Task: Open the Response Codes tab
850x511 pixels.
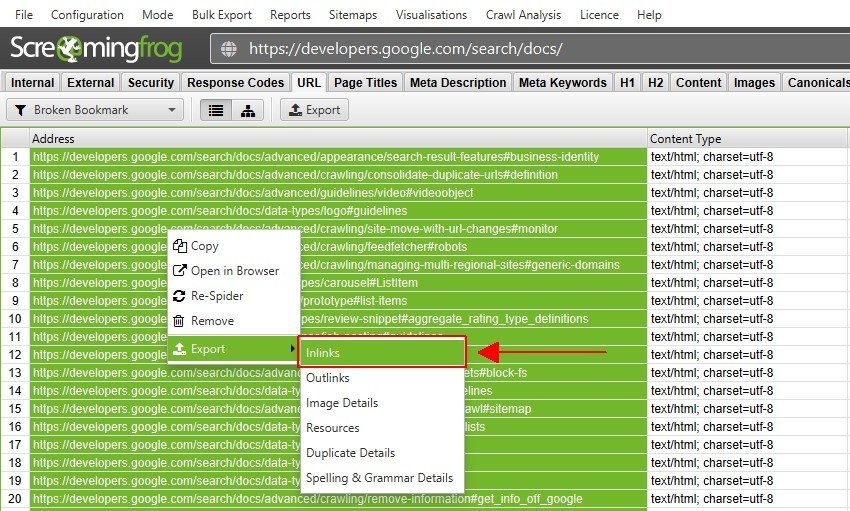Action: click(235, 83)
